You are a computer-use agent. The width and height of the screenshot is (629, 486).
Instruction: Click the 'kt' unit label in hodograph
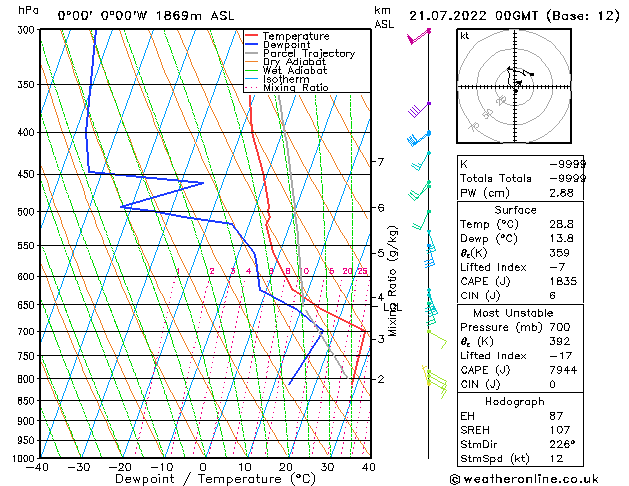point(465,36)
